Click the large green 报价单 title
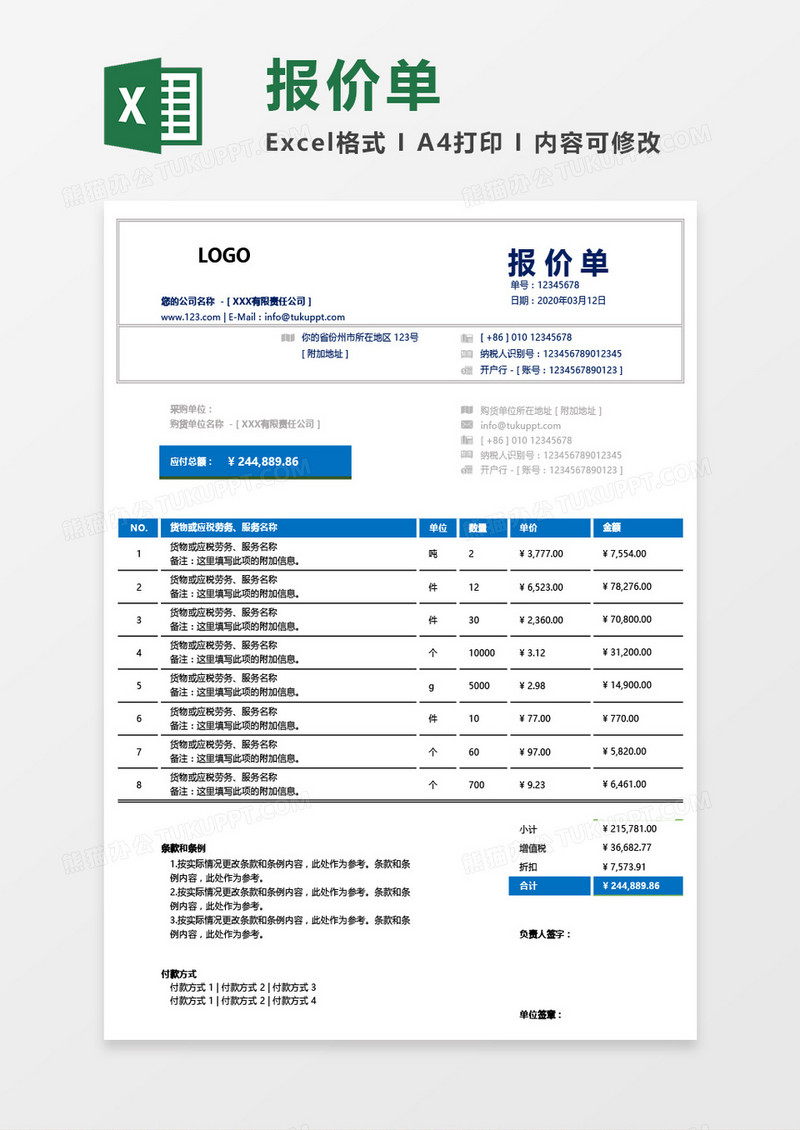Screen dimensions: 800x1130 point(353,85)
